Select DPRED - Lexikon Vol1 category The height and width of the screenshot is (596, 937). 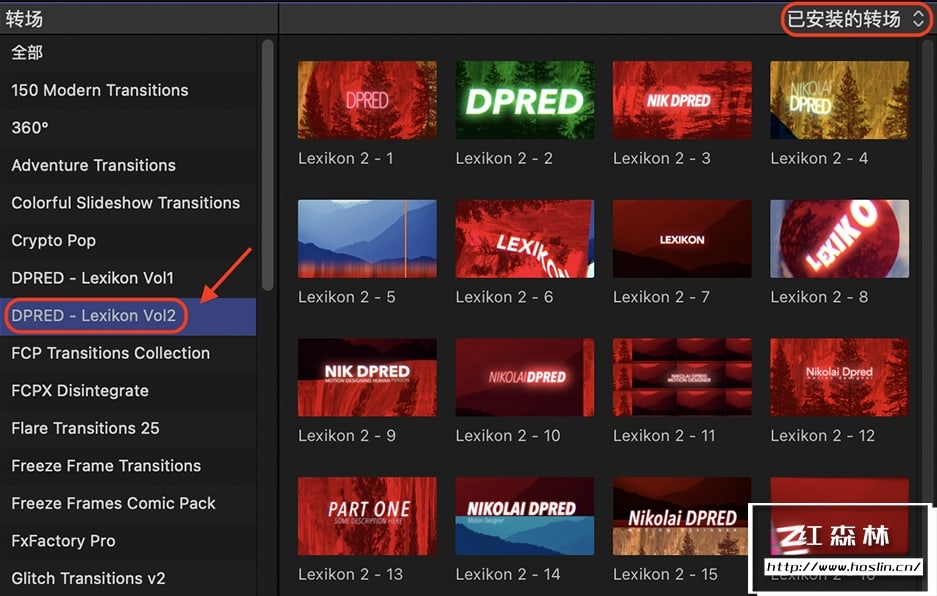click(x=128, y=279)
